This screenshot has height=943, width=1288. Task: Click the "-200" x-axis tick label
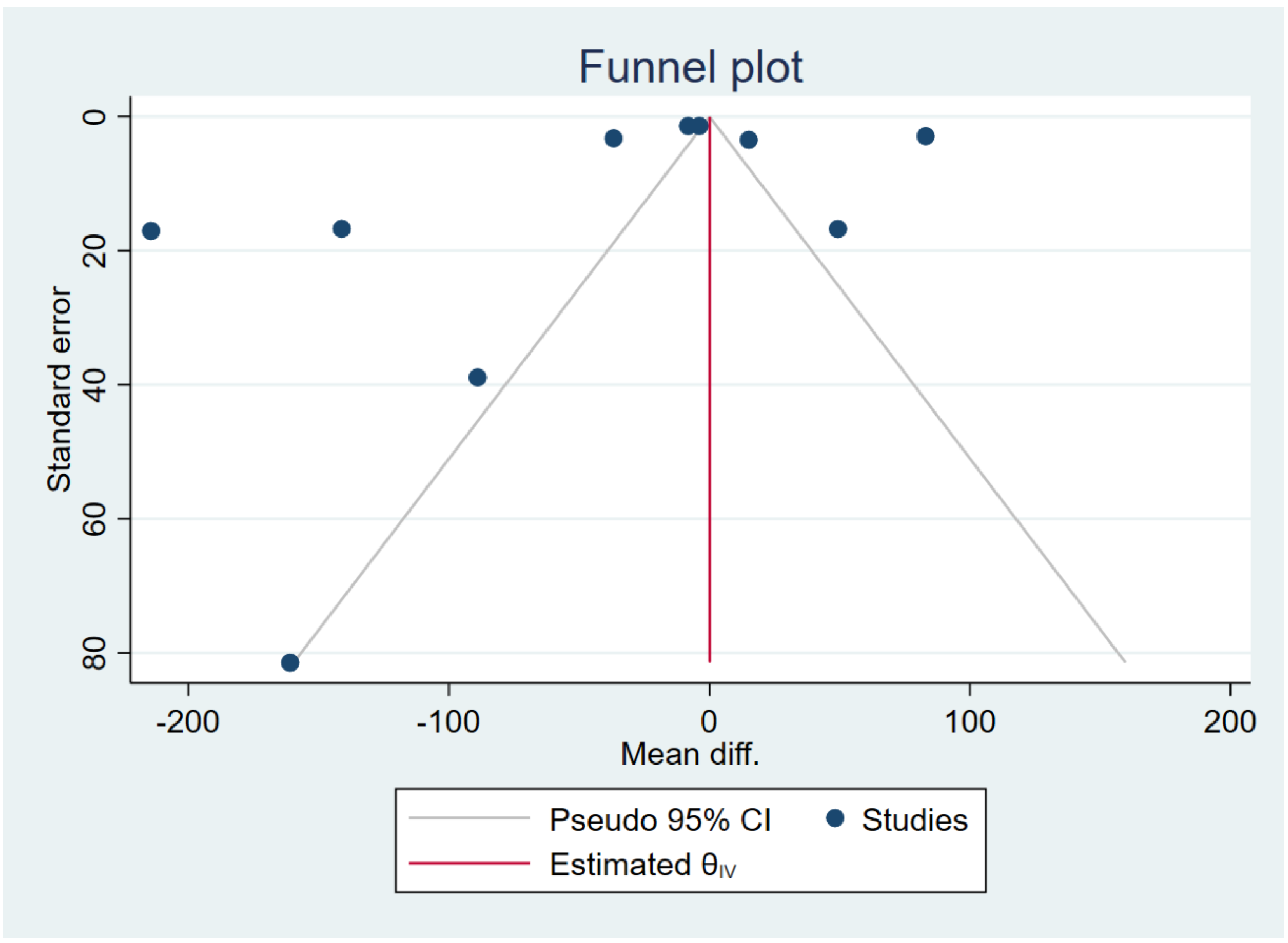187,722
